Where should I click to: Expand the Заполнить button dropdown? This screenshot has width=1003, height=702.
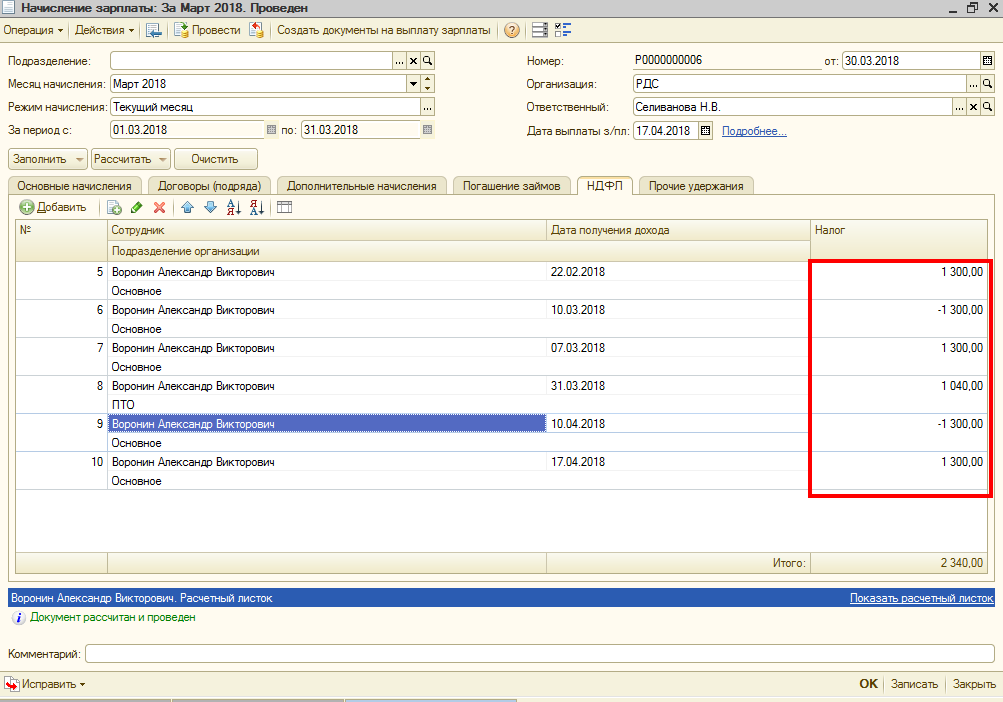click(x=80, y=159)
